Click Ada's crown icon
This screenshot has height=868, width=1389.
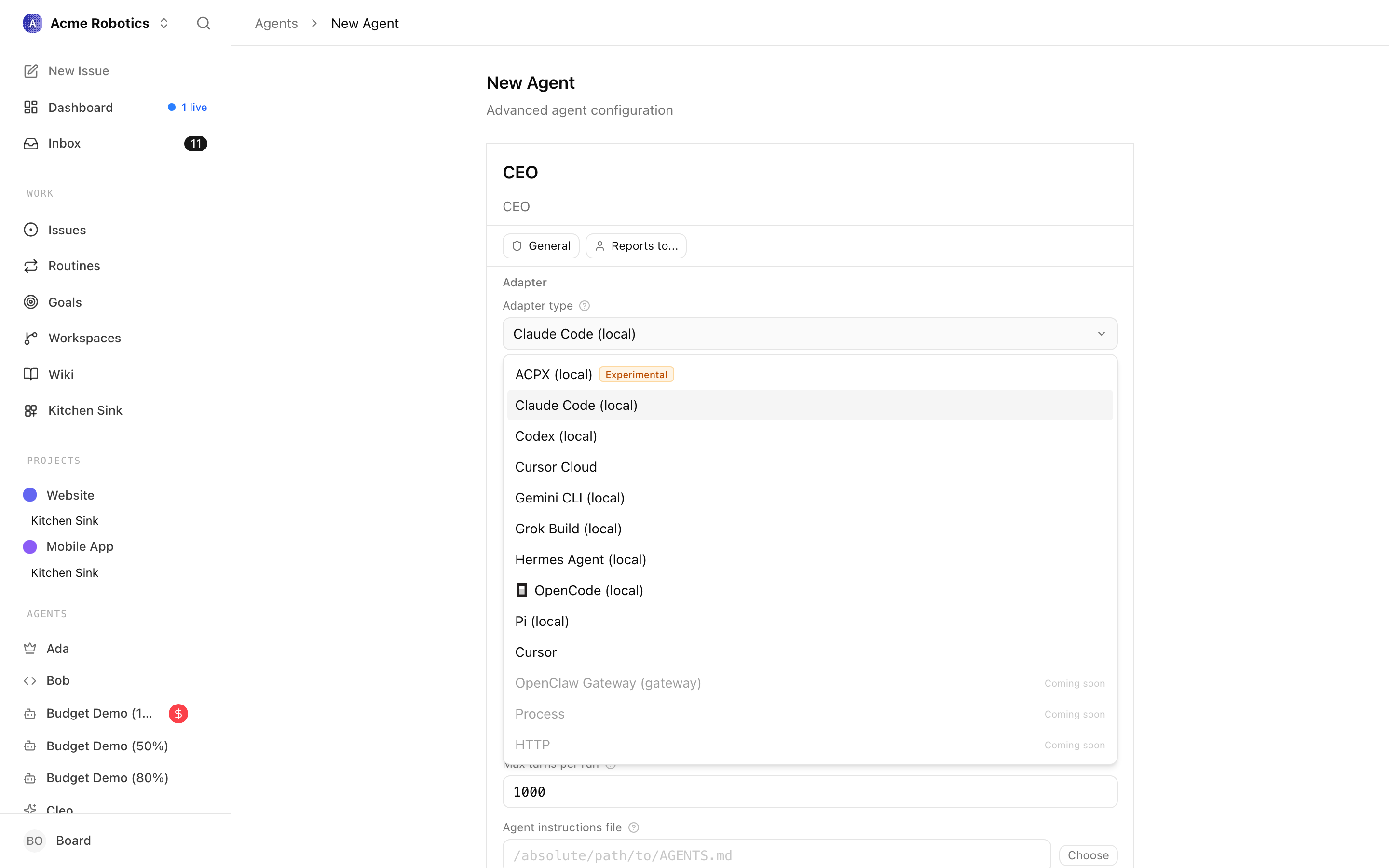pyautogui.click(x=30, y=648)
